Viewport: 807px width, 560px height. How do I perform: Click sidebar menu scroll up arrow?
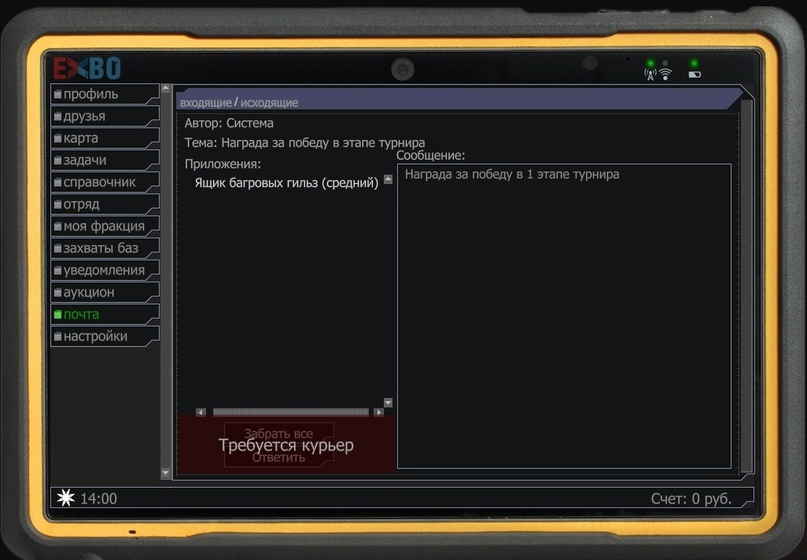pyautogui.click(x=165, y=88)
